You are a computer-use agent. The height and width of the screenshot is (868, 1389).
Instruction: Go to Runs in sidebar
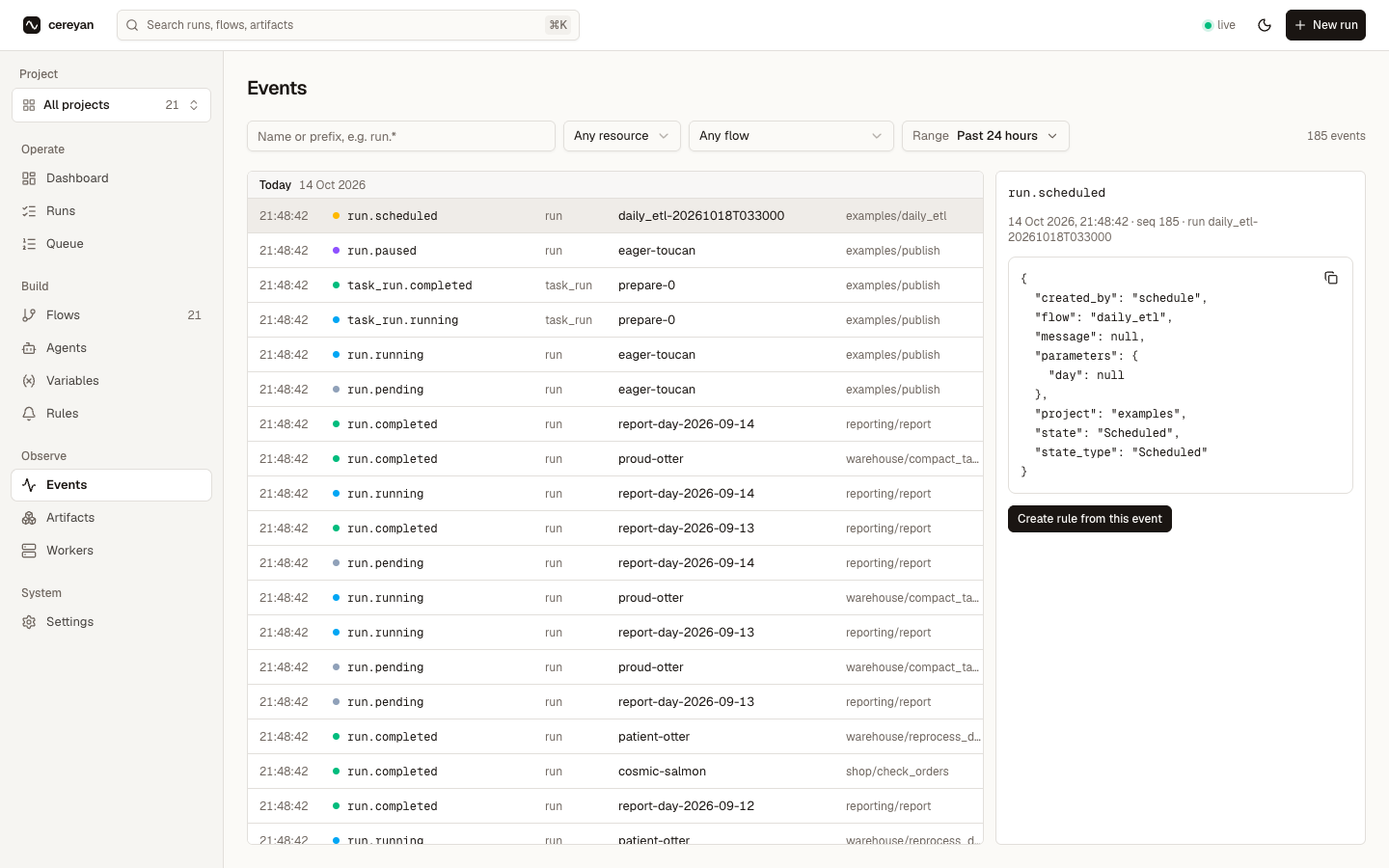click(x=111, y=211)
